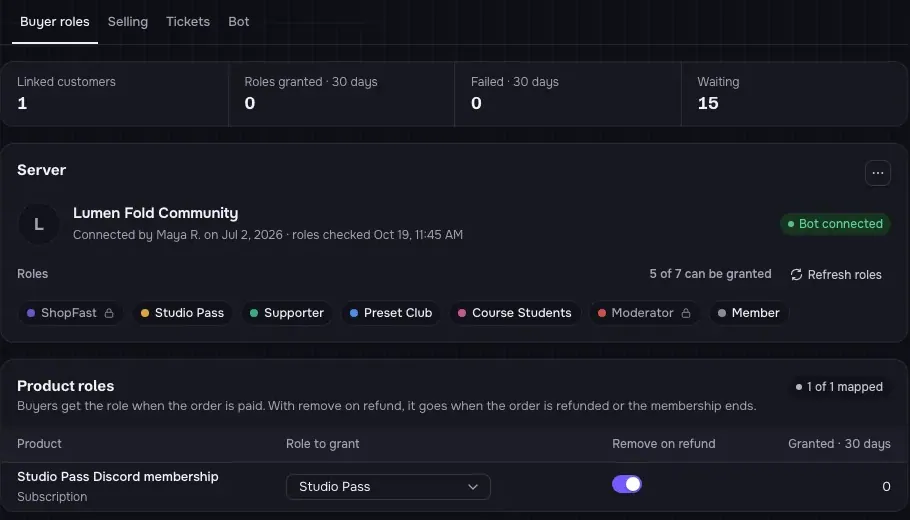Click the refresh arrows icon beside Refresh roles
The image size is (910, 520).
click(x=796, y=275)
